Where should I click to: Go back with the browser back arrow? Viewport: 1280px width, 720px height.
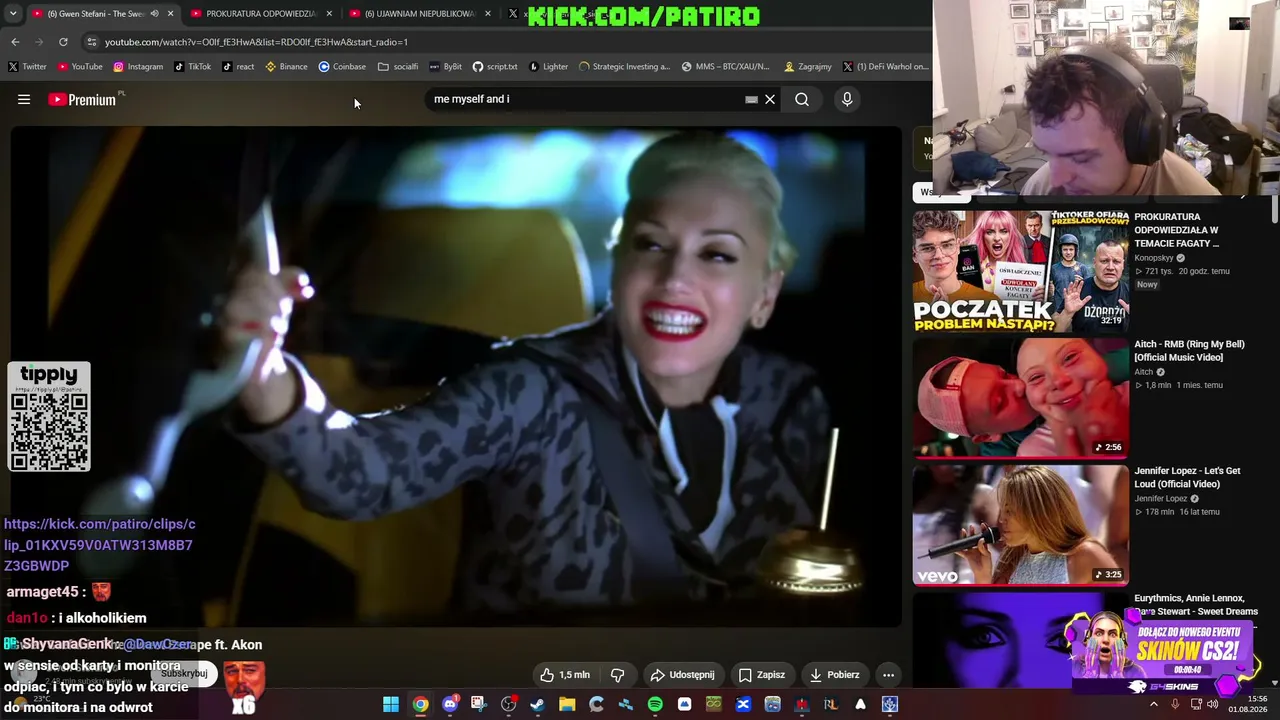(15, 42)
